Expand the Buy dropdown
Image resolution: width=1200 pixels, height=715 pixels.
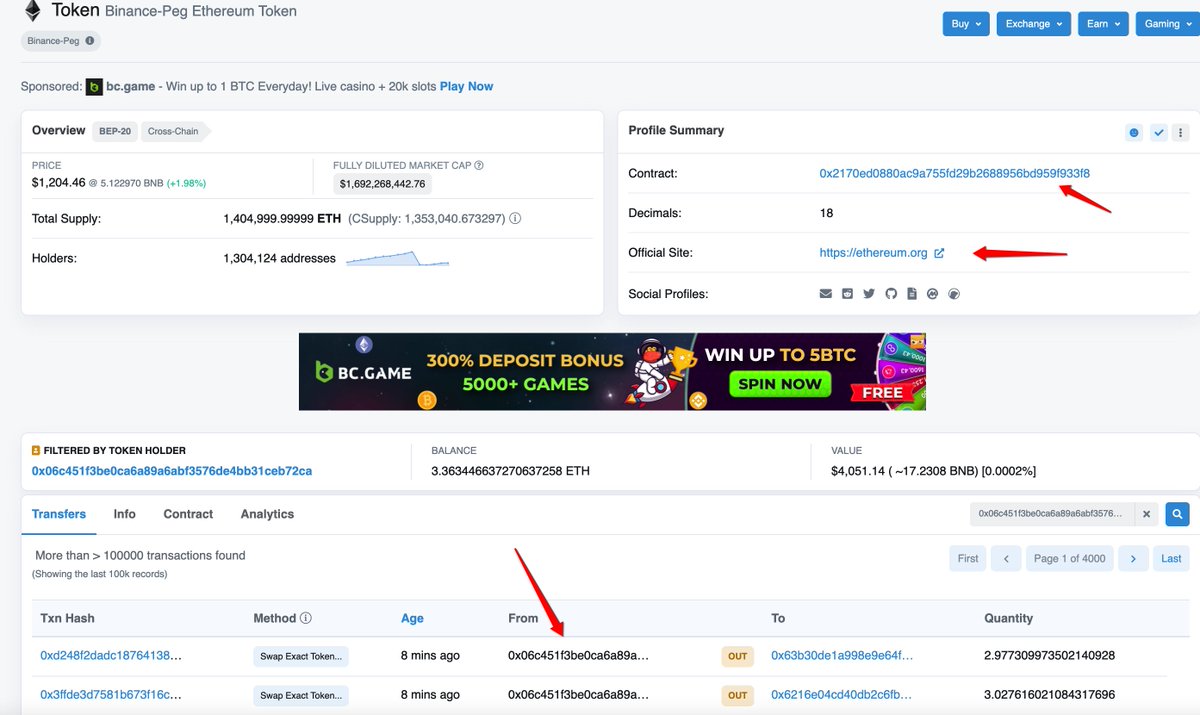click(966, 24)
